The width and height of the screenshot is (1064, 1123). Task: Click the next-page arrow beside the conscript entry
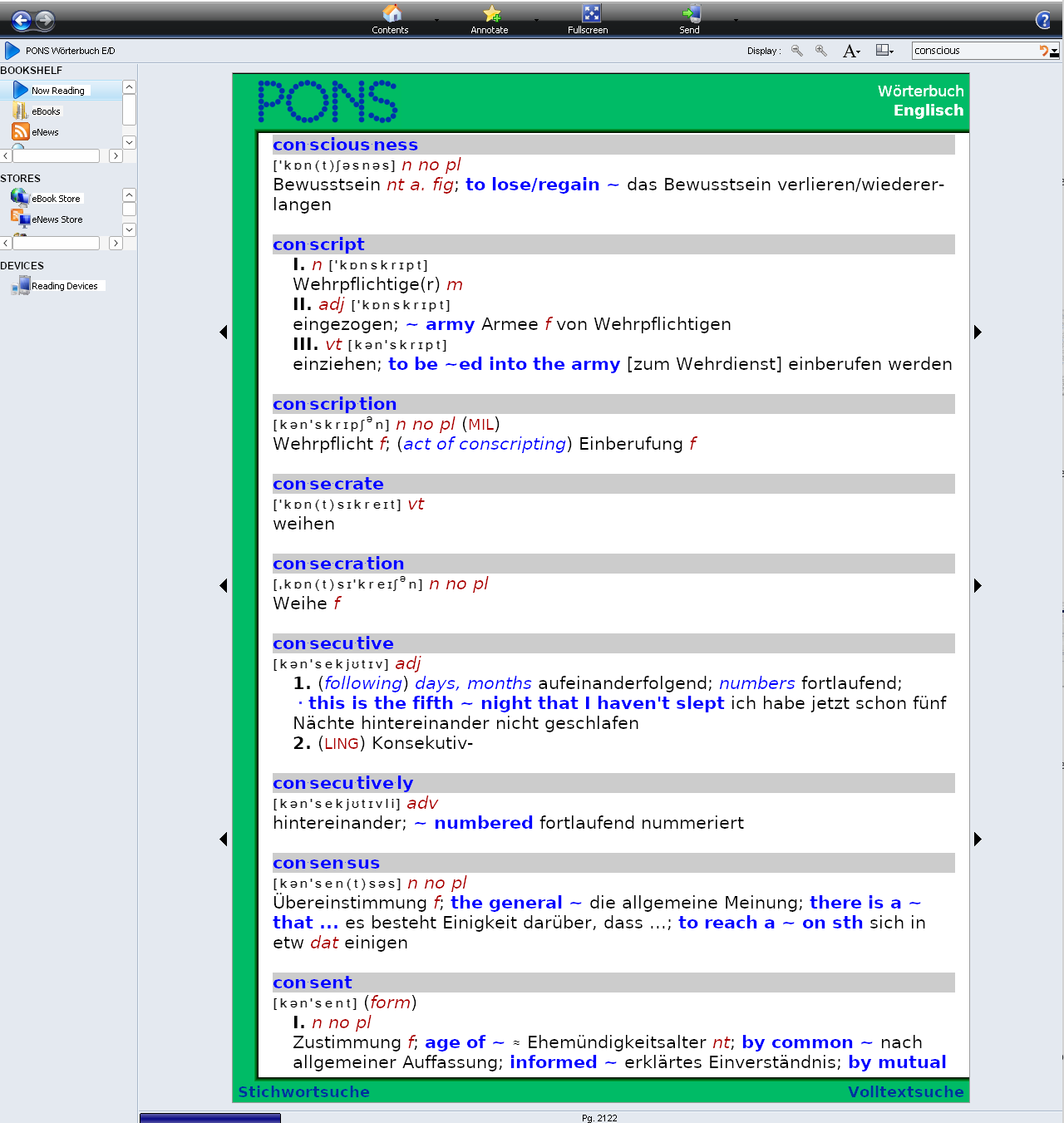(978, 332)
